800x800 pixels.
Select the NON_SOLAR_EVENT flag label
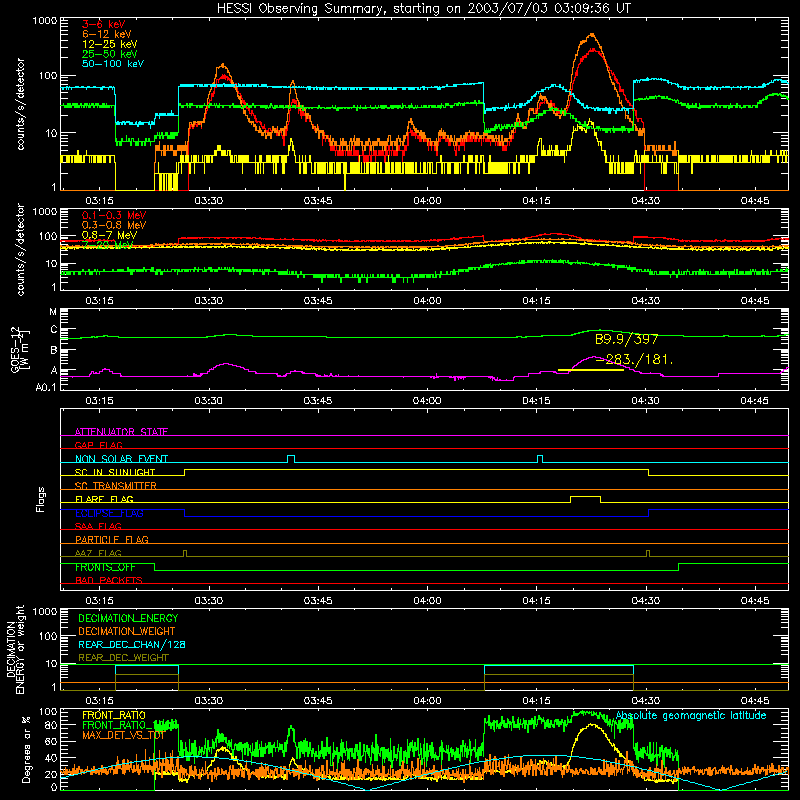(x=121, y=459)
